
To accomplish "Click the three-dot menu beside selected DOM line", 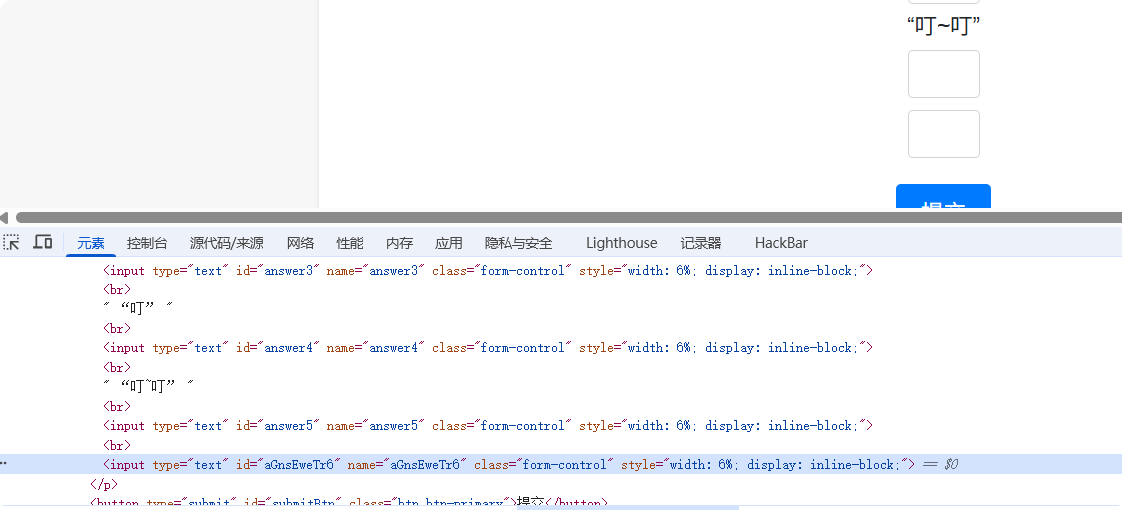I will click(x=4, y=464).
